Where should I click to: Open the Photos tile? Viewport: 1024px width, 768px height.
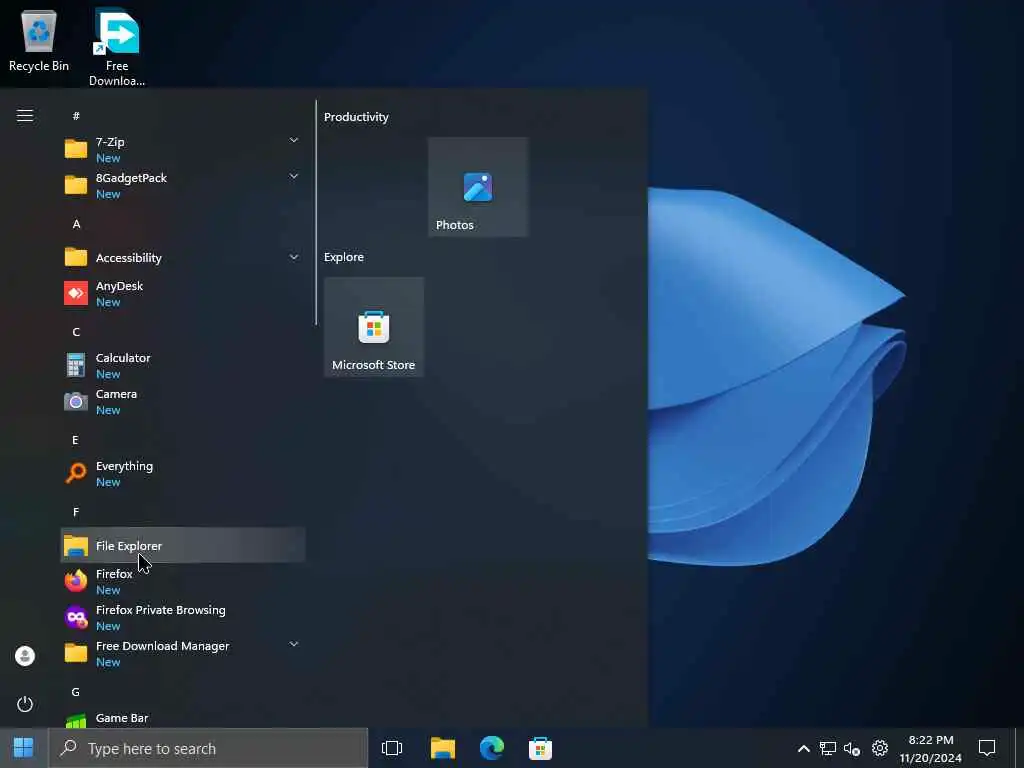[x=477, y=187]
